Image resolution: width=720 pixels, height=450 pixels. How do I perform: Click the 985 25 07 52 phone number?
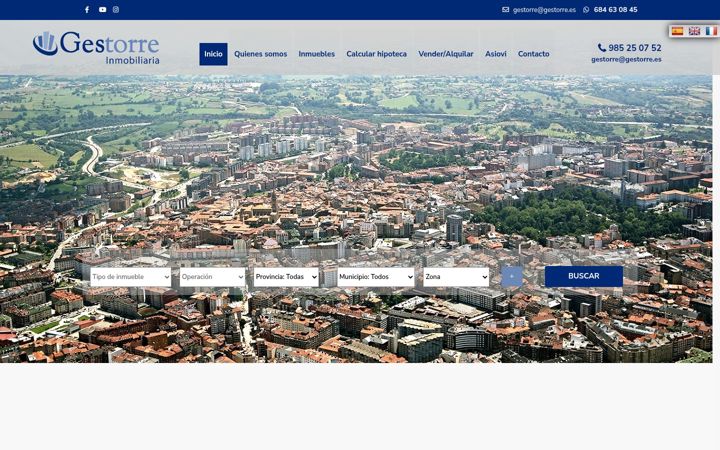pos(635,48)
